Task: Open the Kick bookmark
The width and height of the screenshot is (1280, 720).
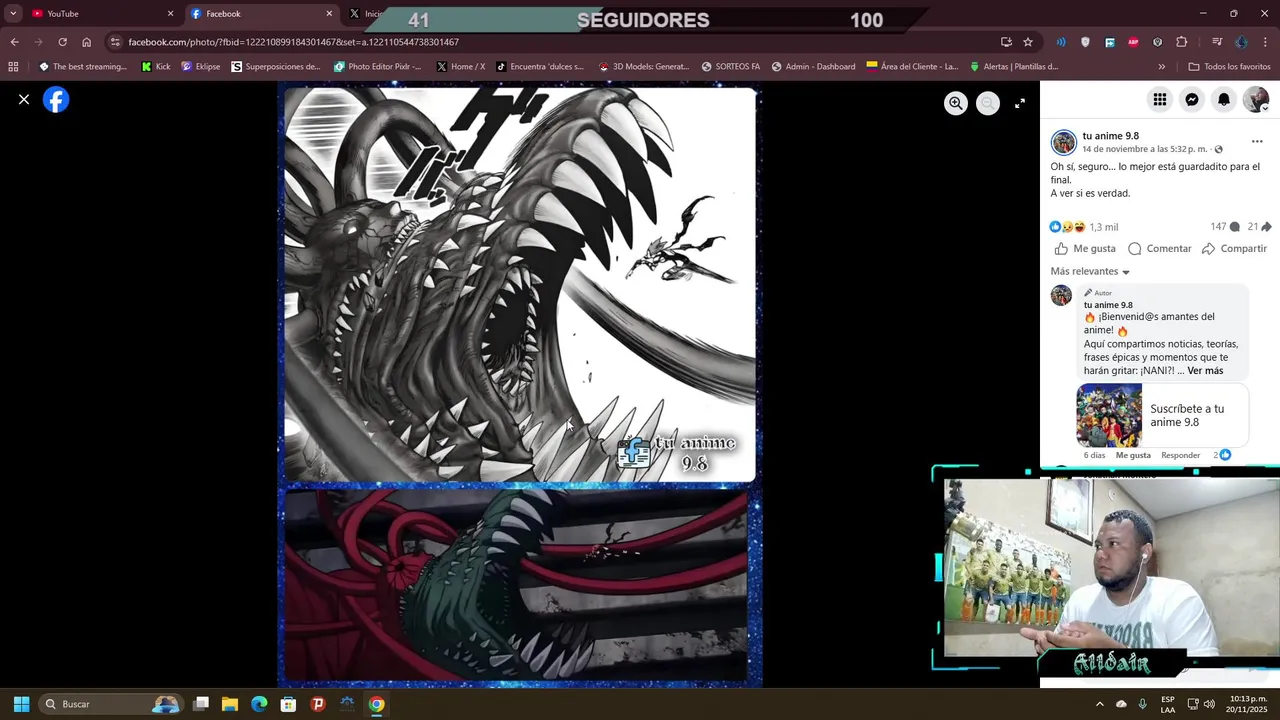Action: pos(156,67)
